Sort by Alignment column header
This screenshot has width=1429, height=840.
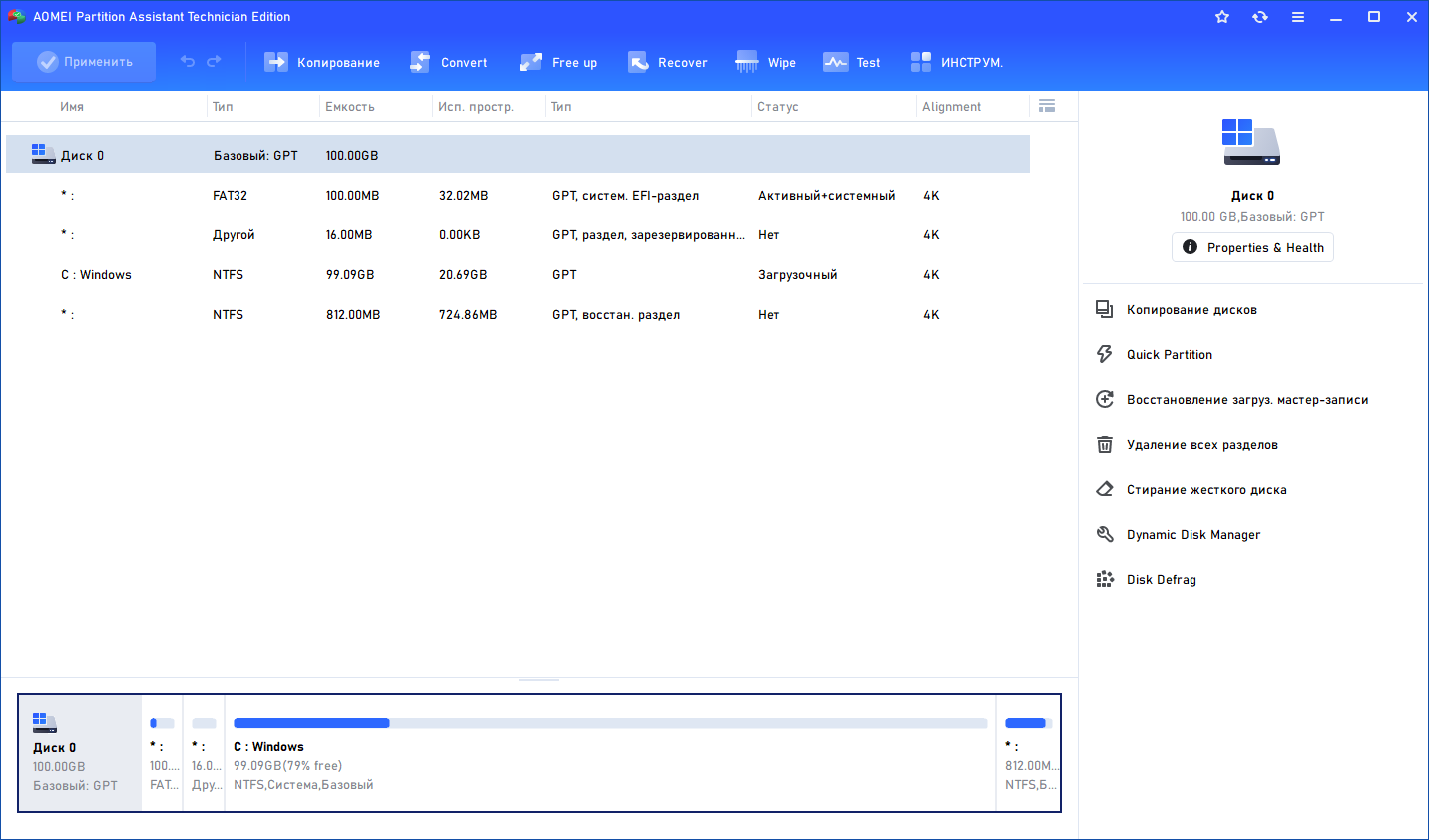951,107
